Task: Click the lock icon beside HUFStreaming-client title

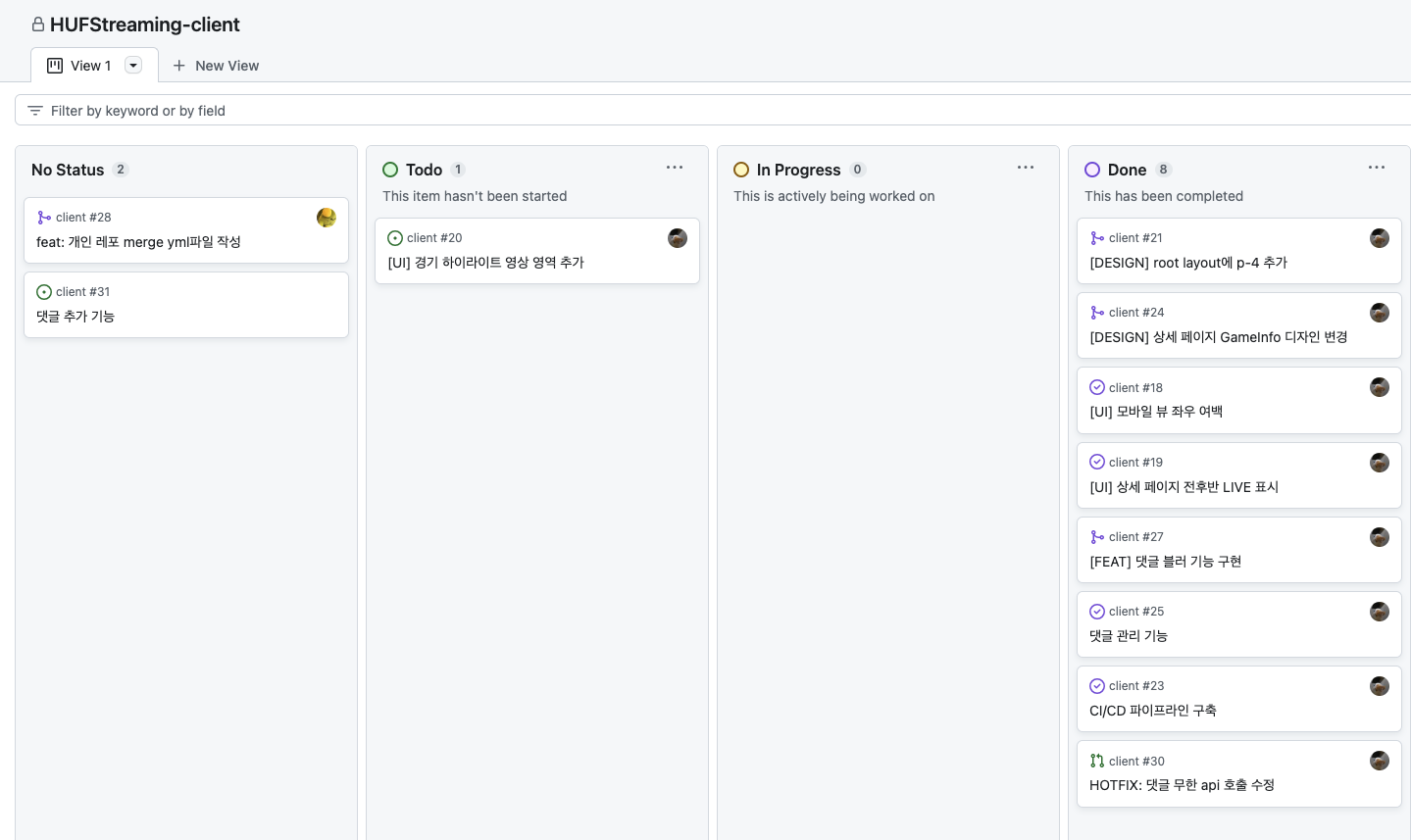Action: click(38, 25)
